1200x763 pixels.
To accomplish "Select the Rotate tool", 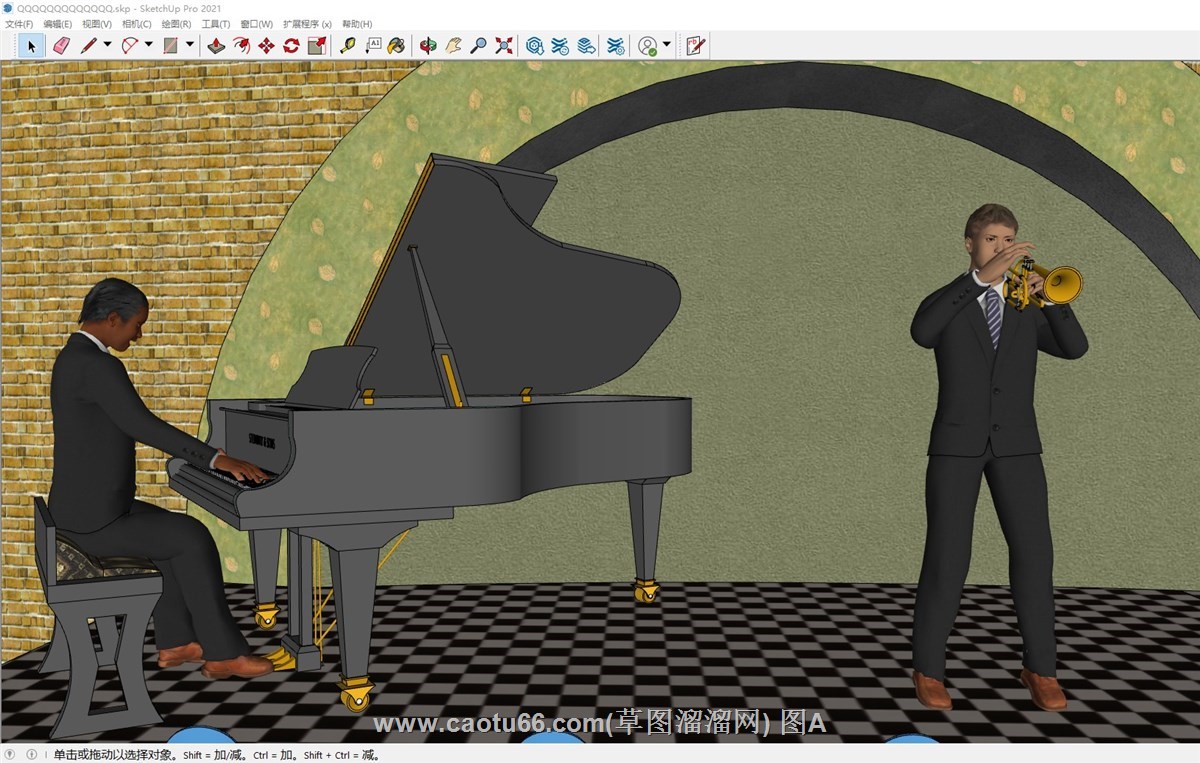I will (292, 45).
